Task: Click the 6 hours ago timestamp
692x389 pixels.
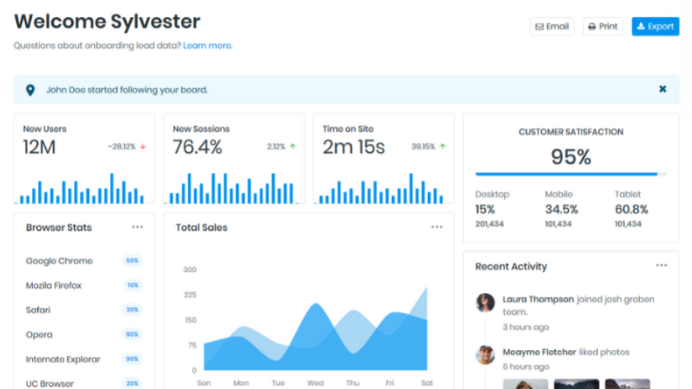Action: [526, 366]
